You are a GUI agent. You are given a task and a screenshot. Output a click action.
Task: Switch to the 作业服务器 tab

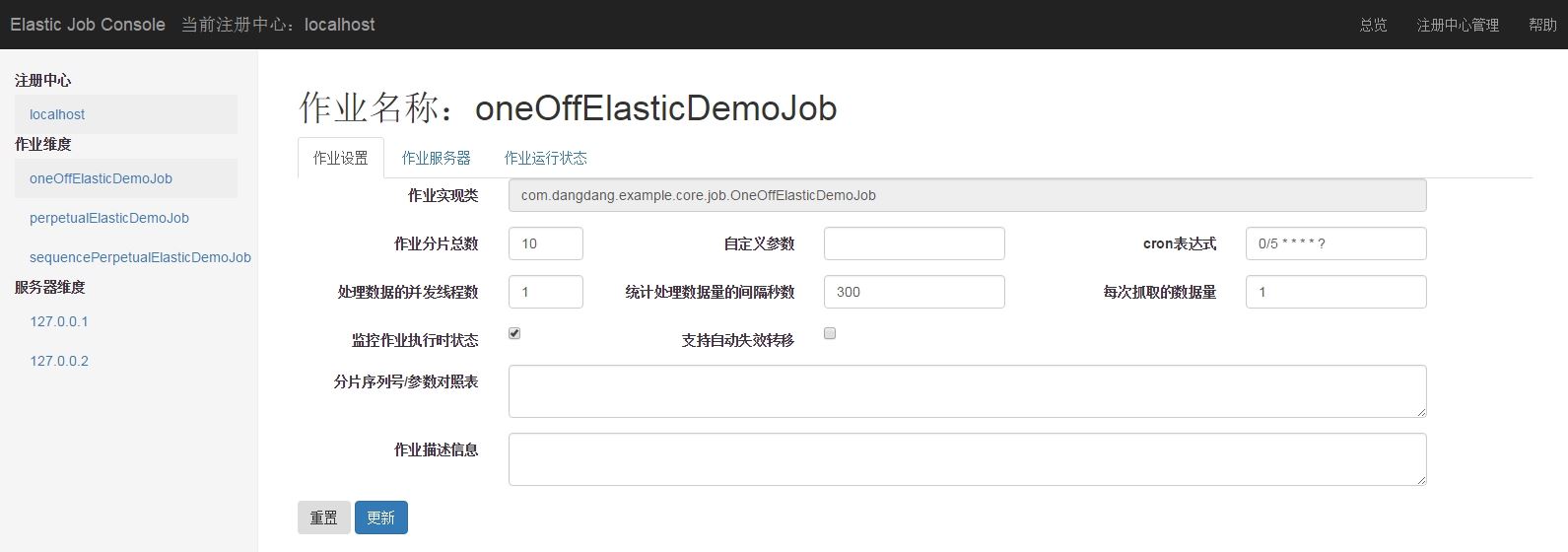click(x=436, y=158)
